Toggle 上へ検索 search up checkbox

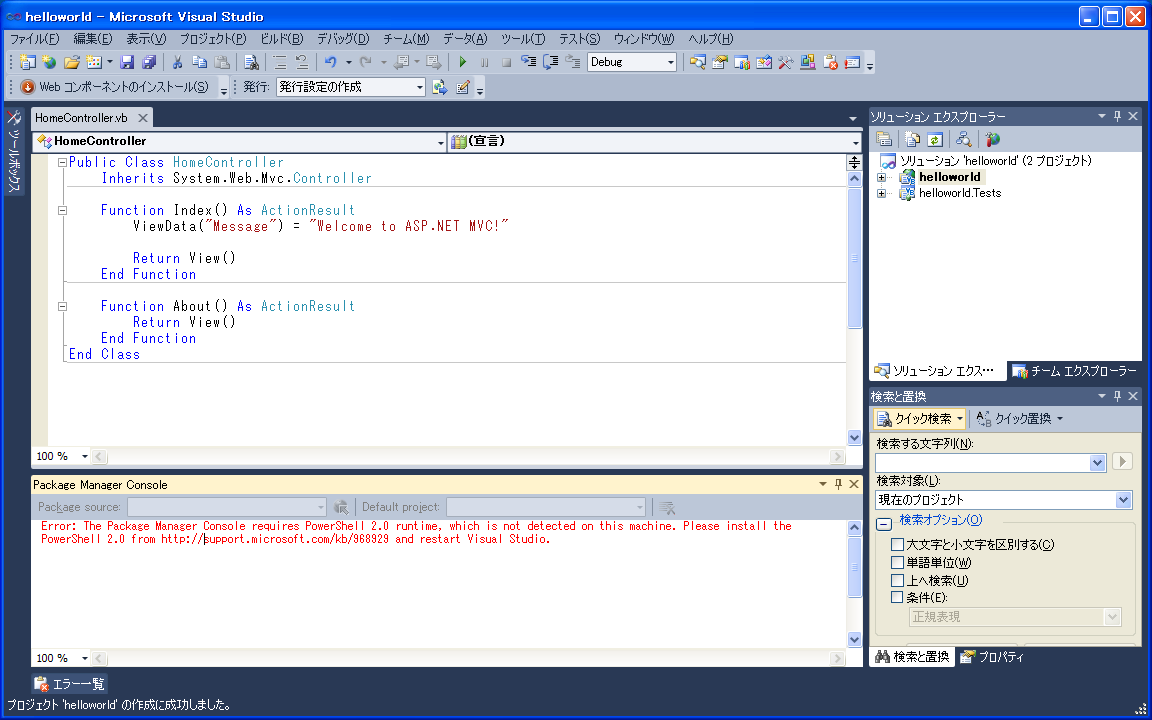pos(897,580)
